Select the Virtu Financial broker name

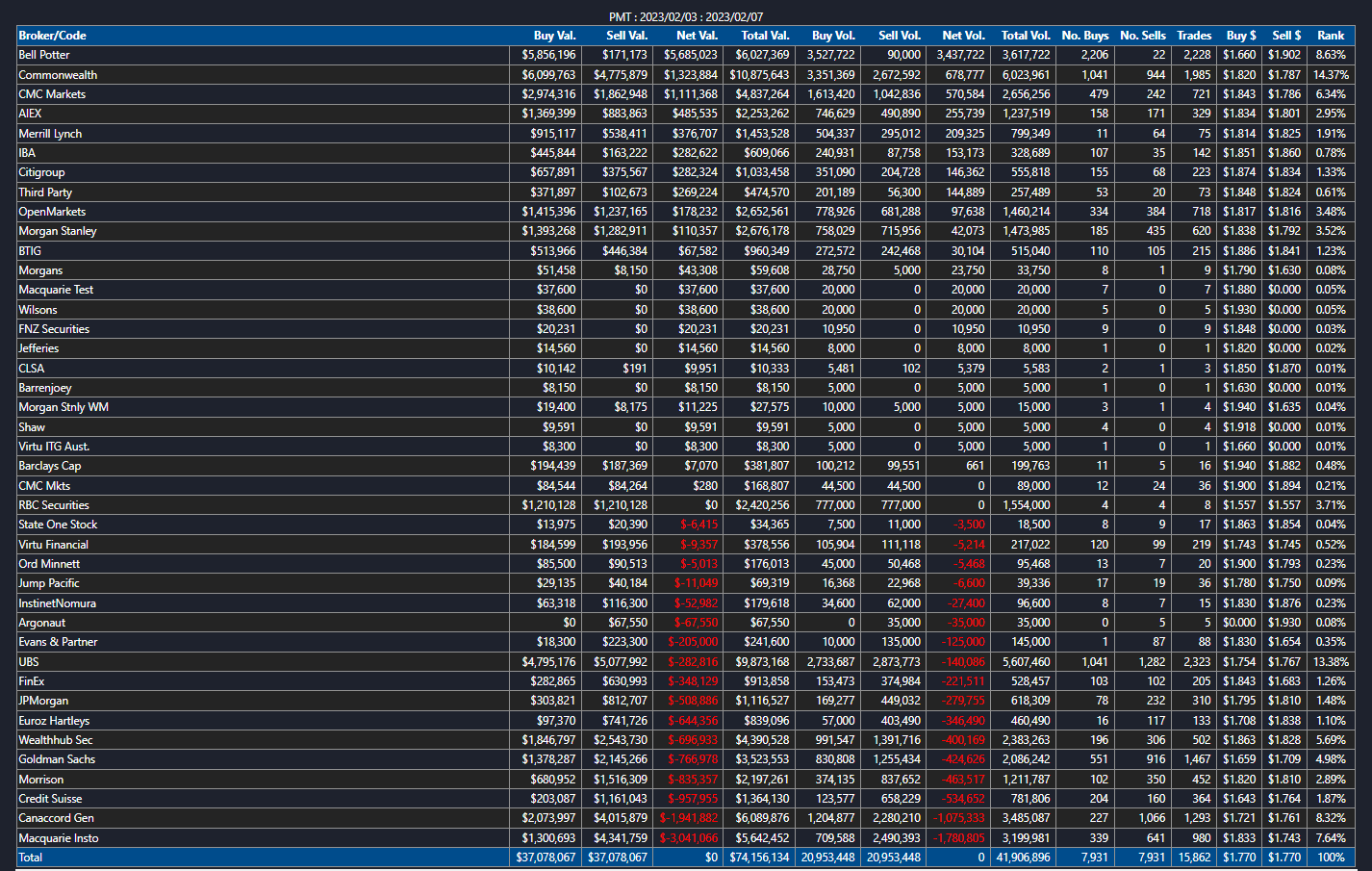tap(54, 545)
